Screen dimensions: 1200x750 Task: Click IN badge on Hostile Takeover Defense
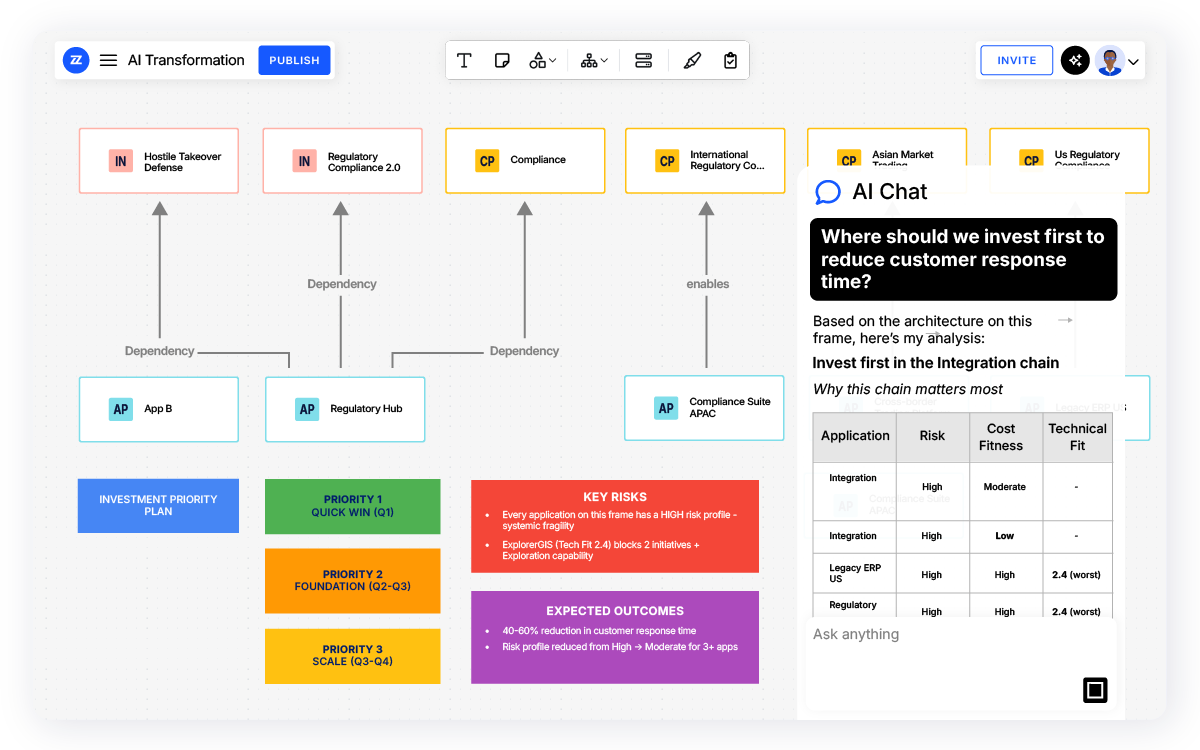(x=121, y=161)
